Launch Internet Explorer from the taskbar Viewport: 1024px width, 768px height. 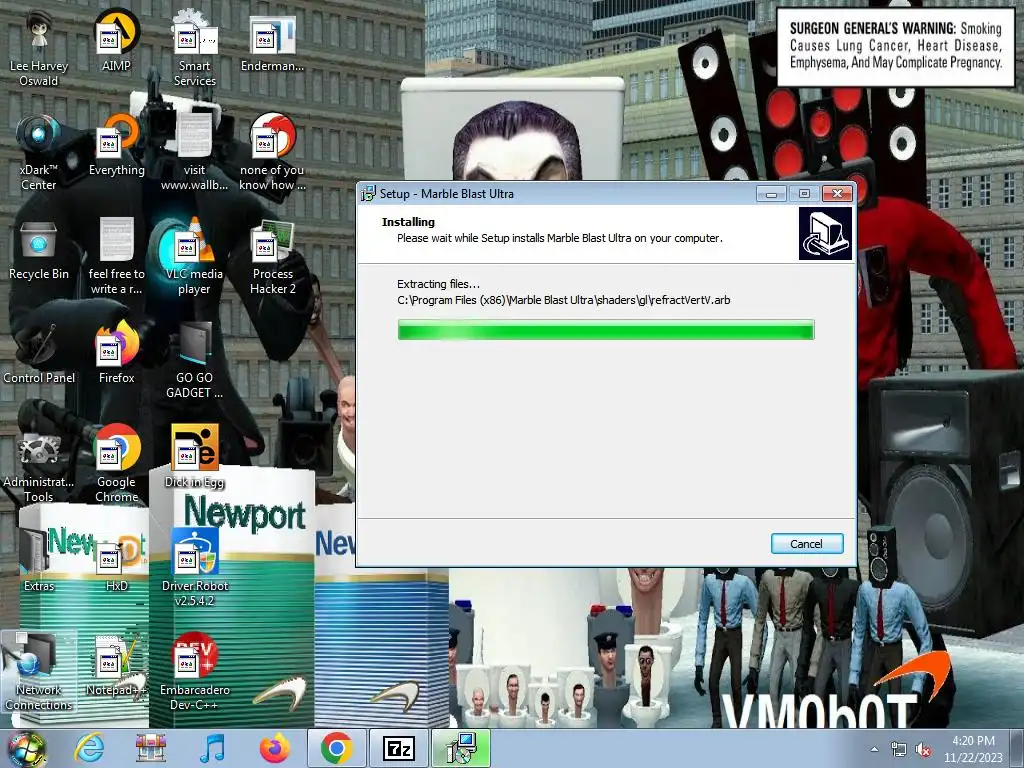(89, 748)
